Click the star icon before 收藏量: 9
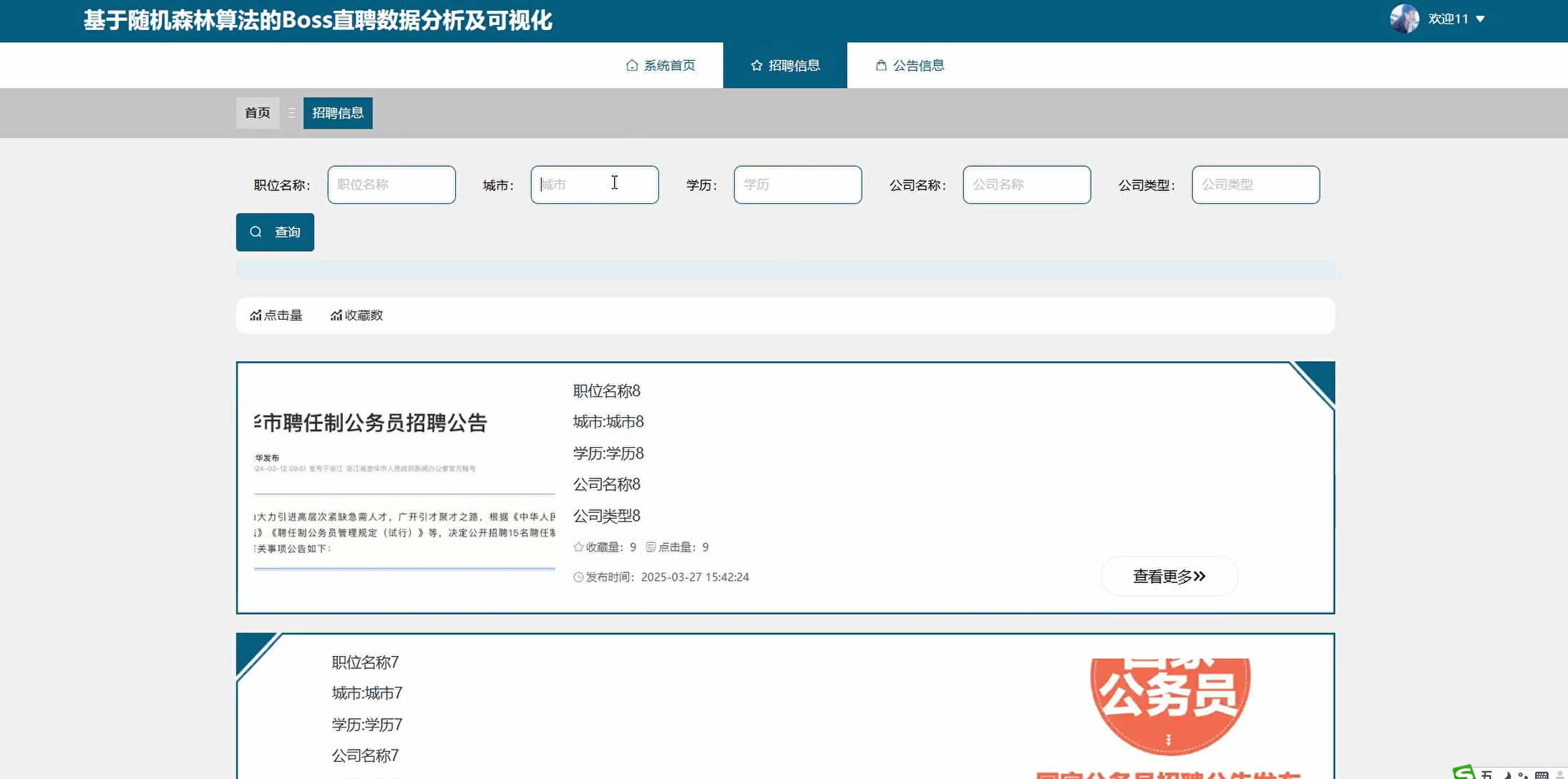The width and height of the screenshot is (1568, 779). pos(577,547)
